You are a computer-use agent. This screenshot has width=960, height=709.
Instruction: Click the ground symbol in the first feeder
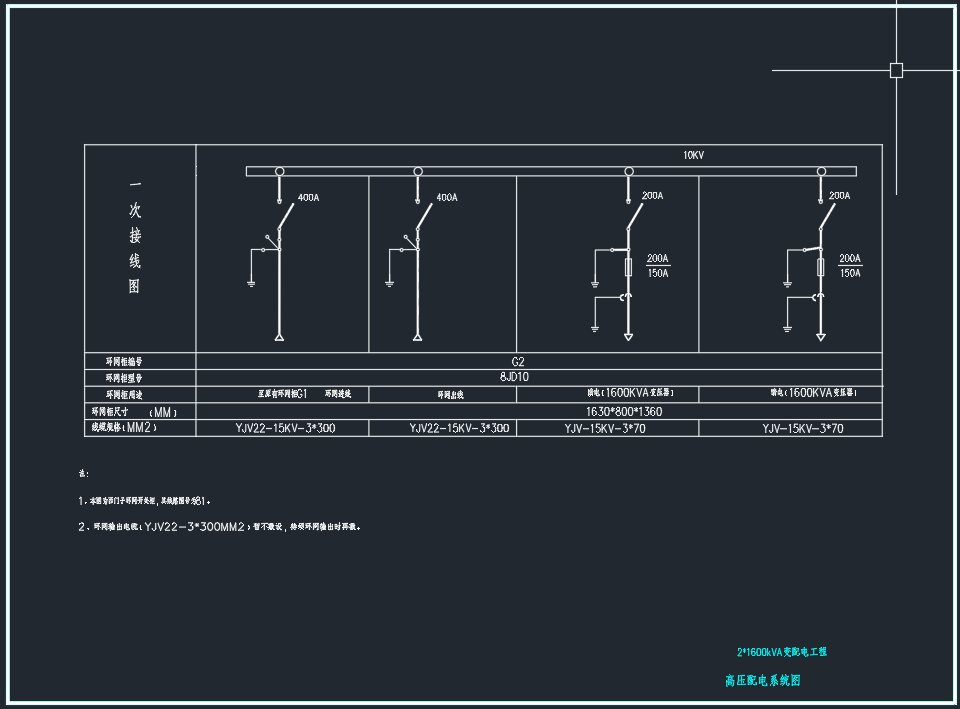point(251,284)
